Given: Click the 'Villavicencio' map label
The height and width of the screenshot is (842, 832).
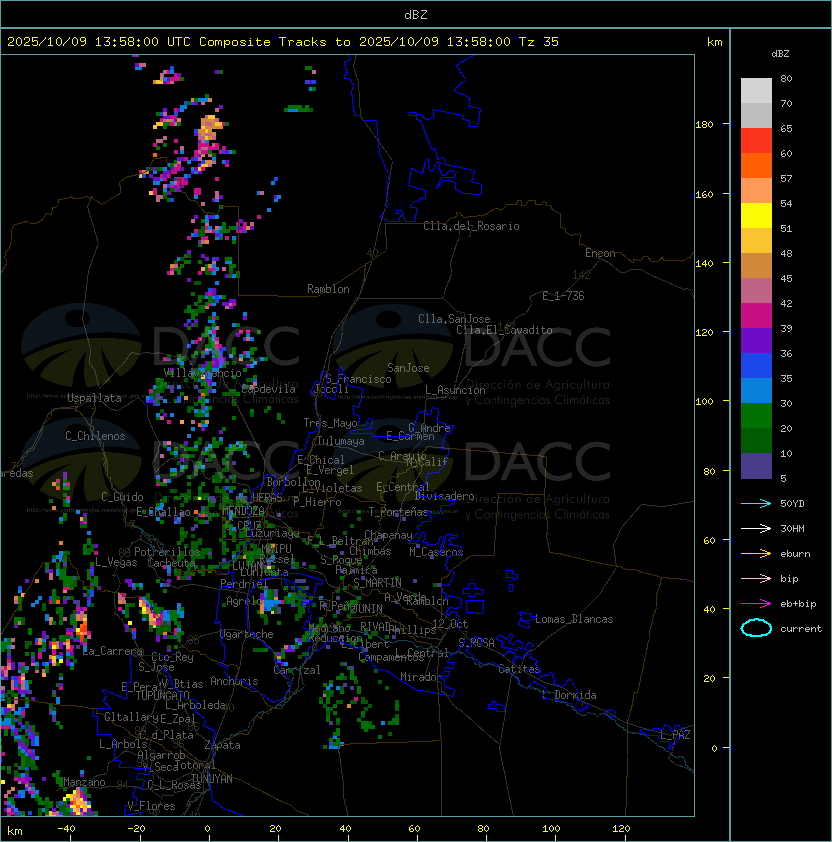Looking at the screenshot, I should click(x=202, y=373).
